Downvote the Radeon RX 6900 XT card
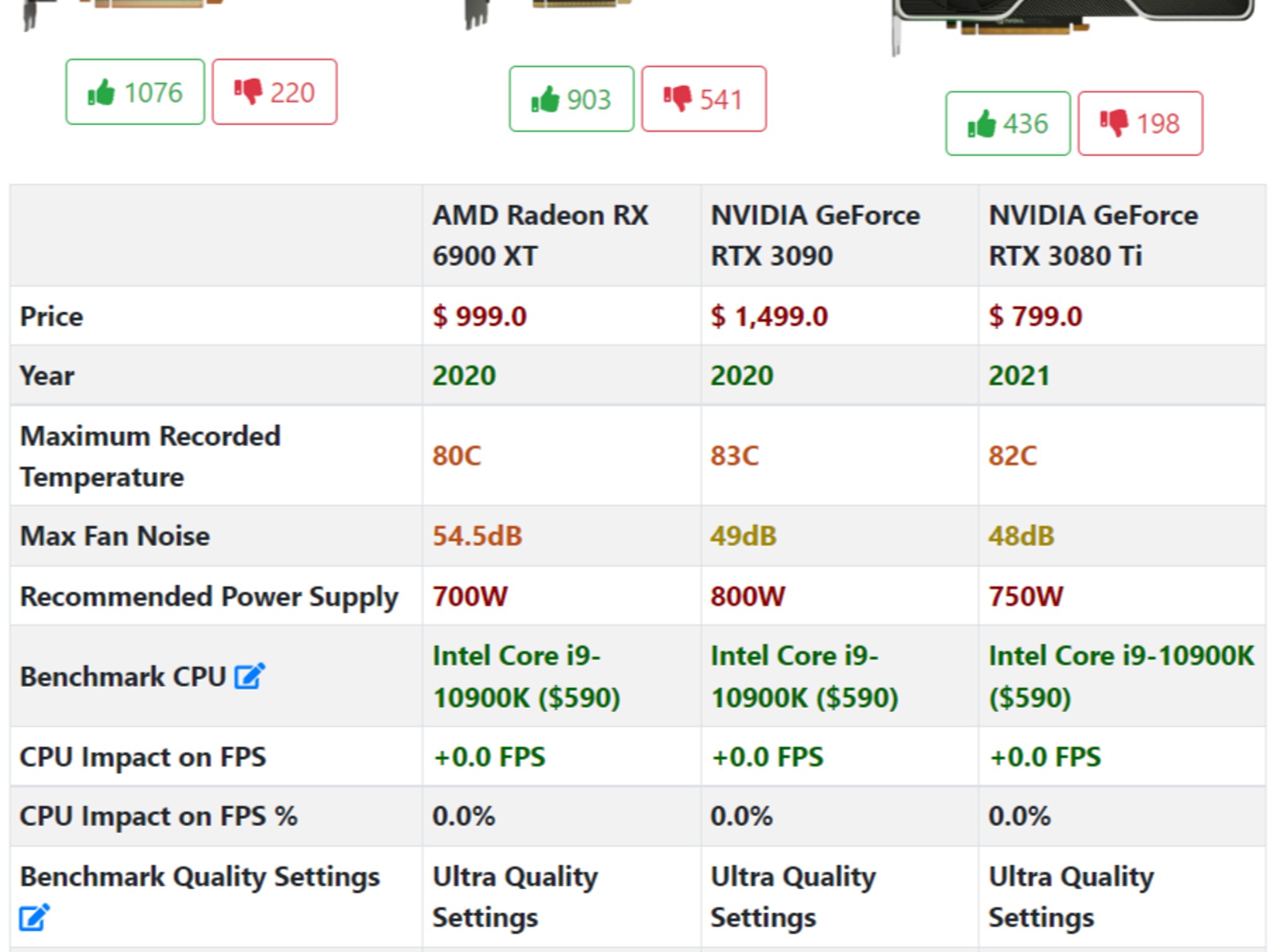Screen dimensions: 1270x952 pyautogui.click(x=274, y=92)
